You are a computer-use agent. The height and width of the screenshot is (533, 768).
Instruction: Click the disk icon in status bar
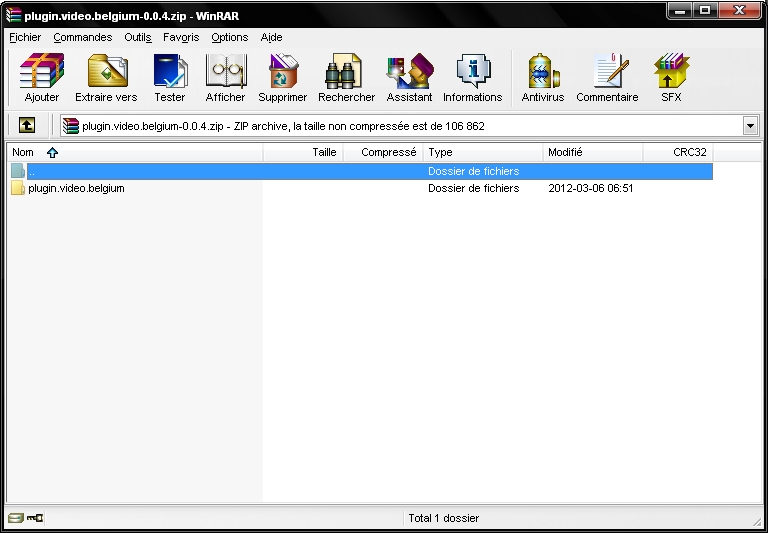pyautogui.click(x=16, y=518)
